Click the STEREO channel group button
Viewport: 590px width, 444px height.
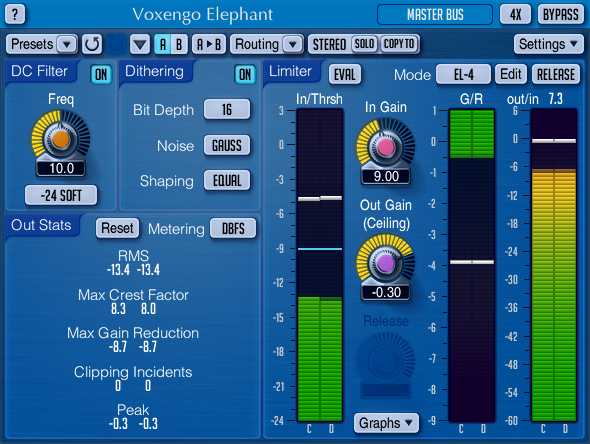329,44
